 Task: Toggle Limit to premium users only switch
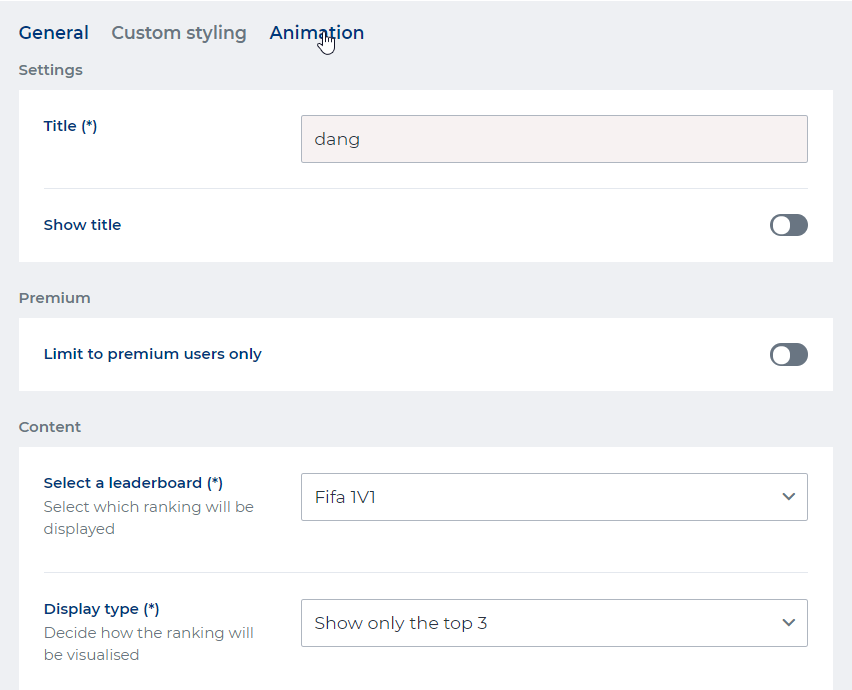click(788, 355)
